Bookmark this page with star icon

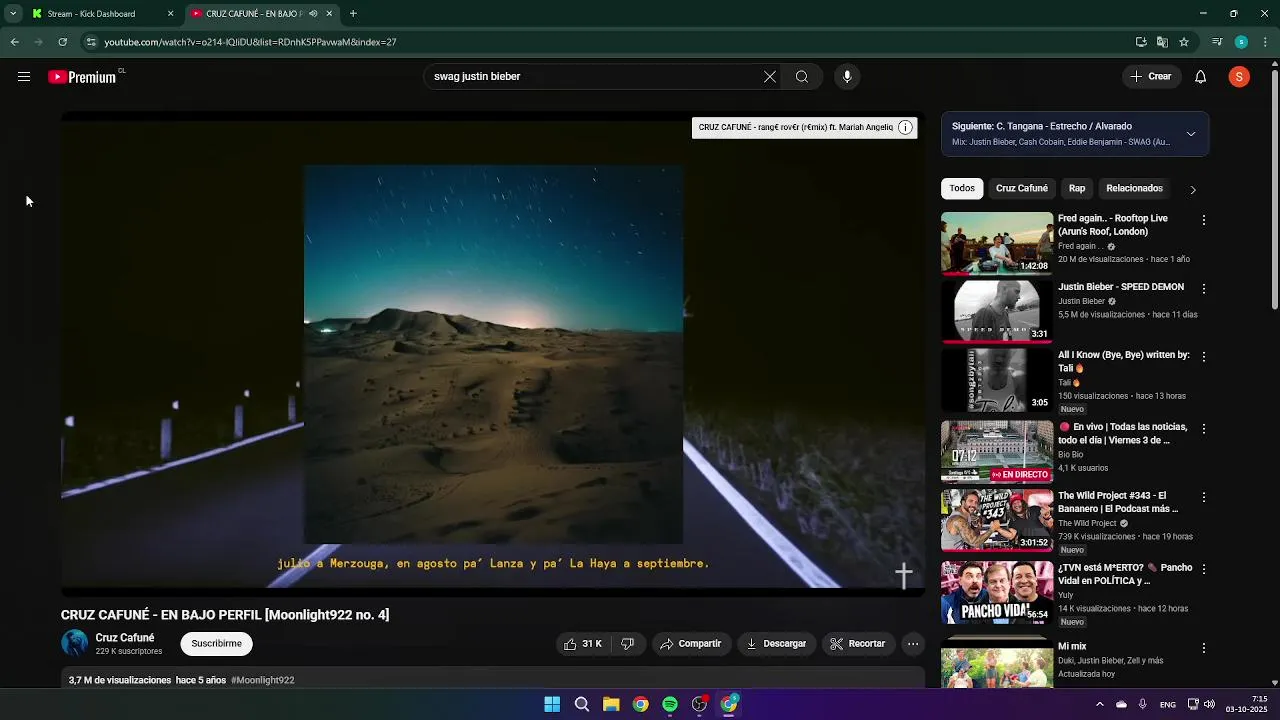(x=1184, y=42)
